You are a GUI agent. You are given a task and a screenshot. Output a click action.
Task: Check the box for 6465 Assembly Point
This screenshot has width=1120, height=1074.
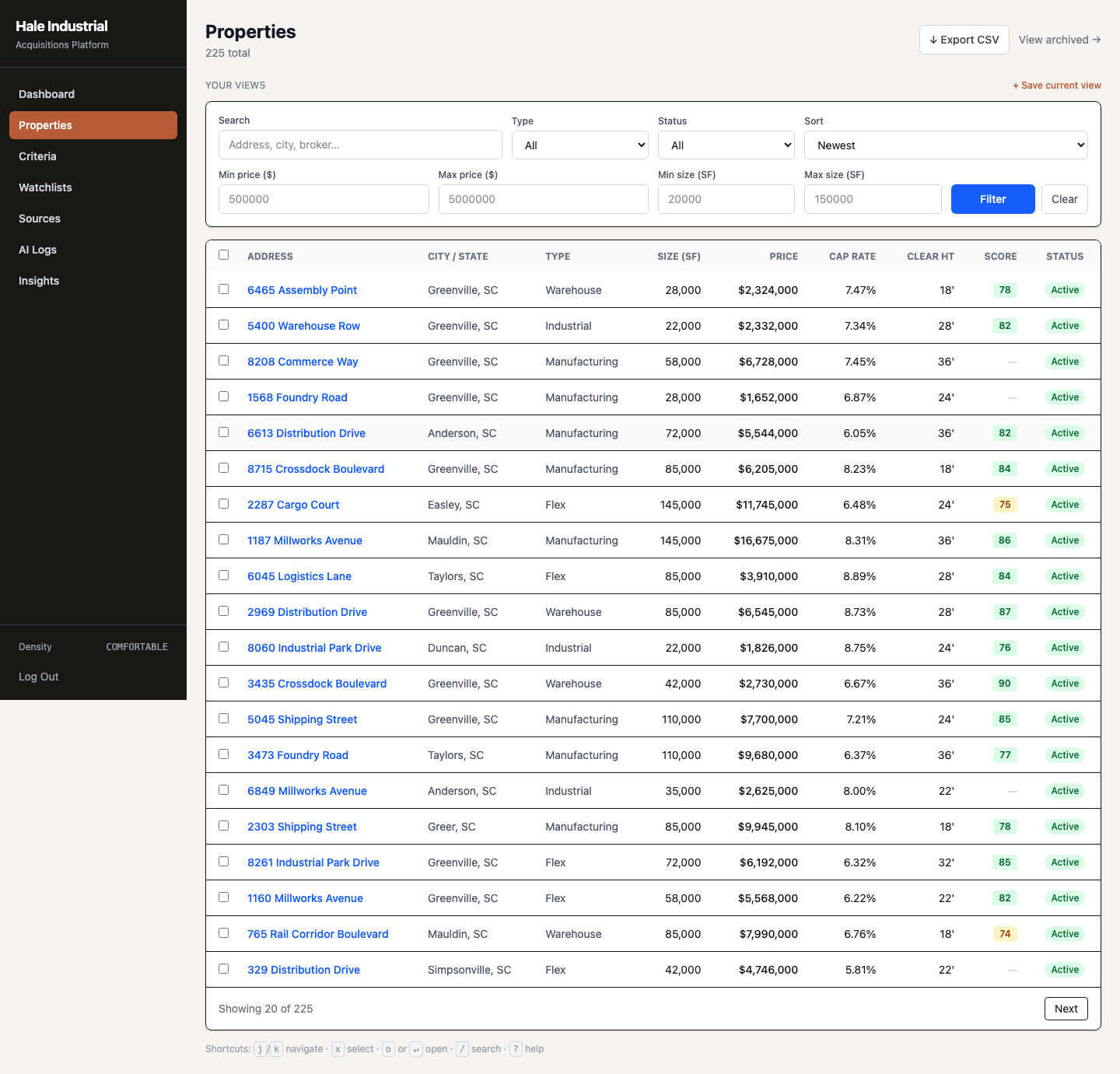click(224, 289)
